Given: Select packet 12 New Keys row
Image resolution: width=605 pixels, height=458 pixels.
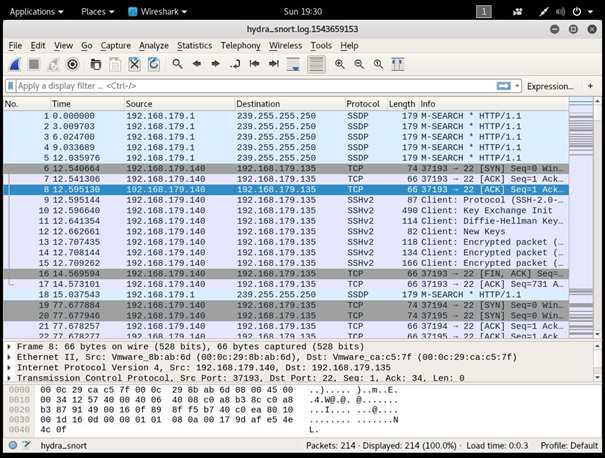Looking at the screenshot, I should pos(286,232).
